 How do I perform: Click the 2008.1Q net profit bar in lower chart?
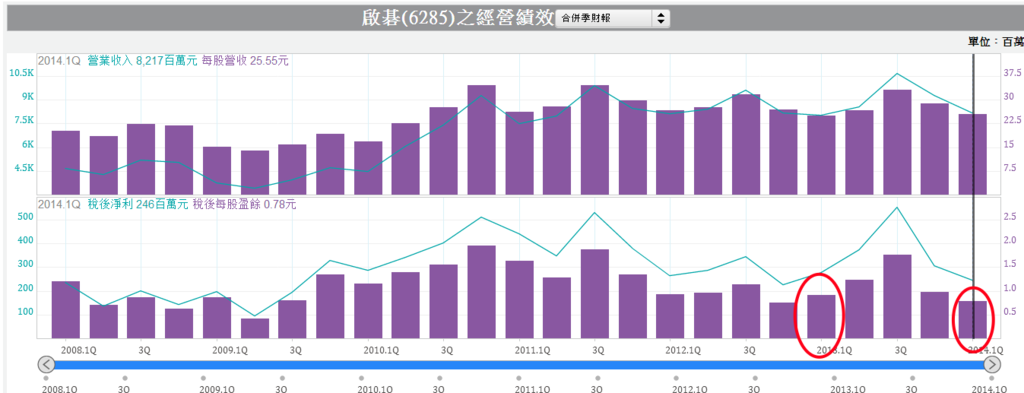click(x=65, y=310)
